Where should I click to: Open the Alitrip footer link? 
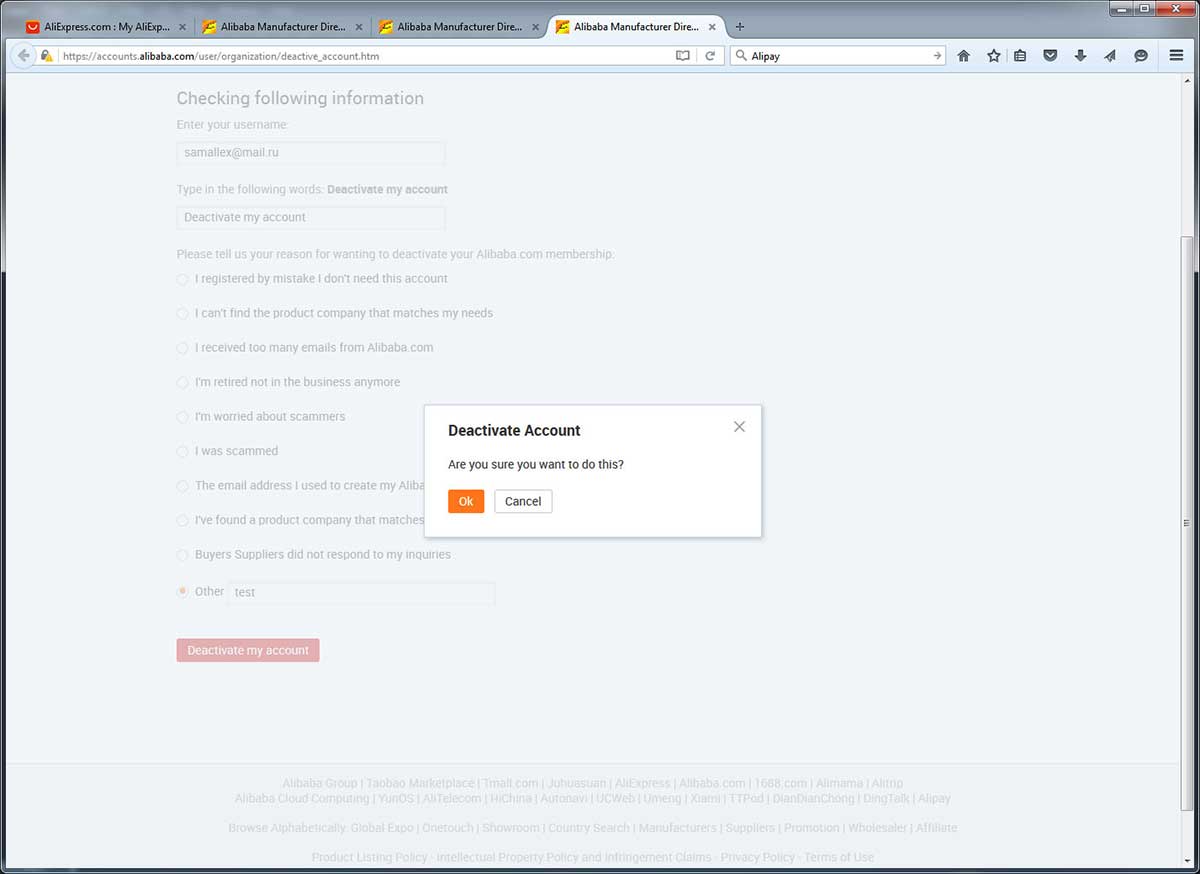pos(887,783)
